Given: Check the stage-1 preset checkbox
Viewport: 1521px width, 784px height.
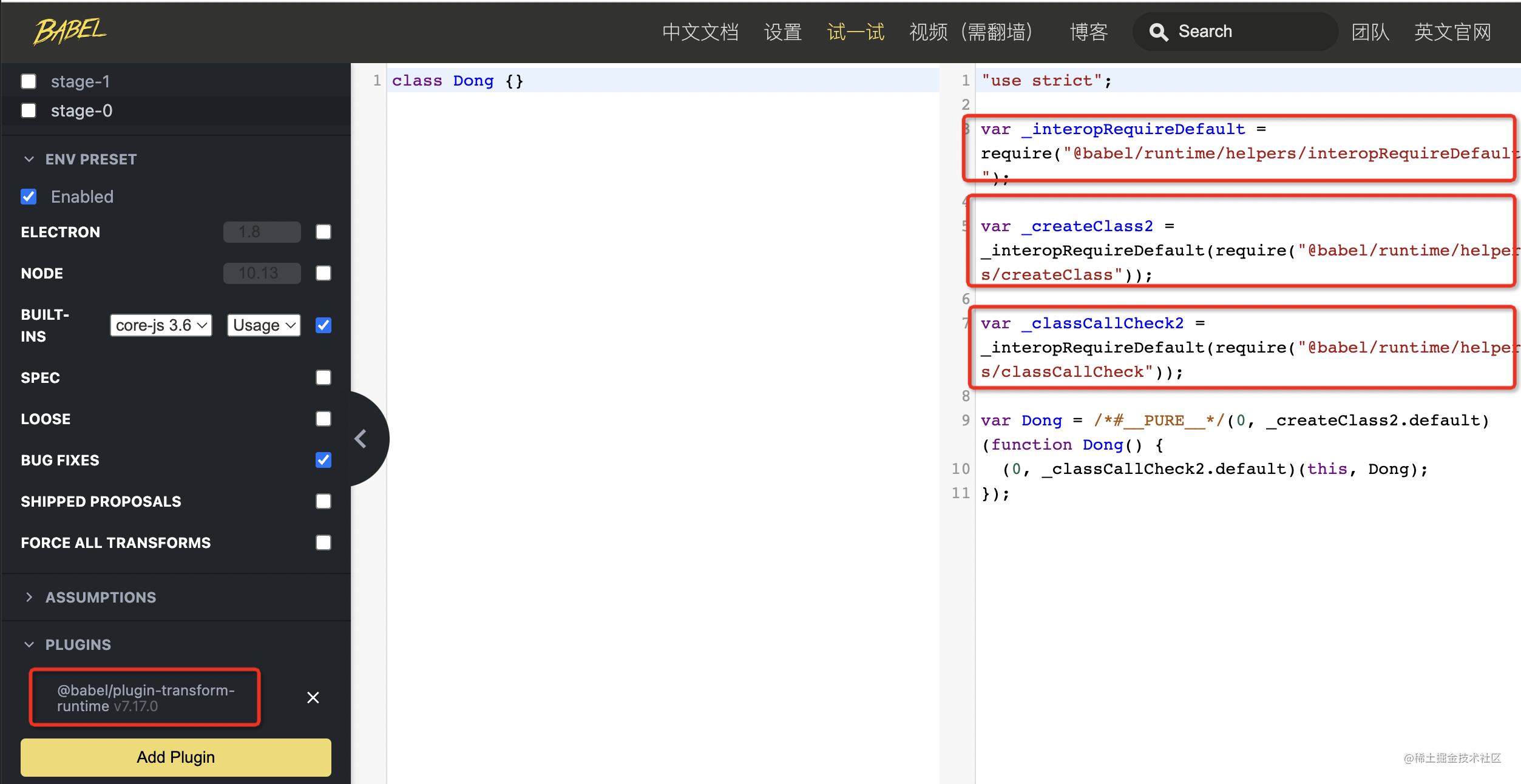Looking at the screenshot, I should [29, 81].
